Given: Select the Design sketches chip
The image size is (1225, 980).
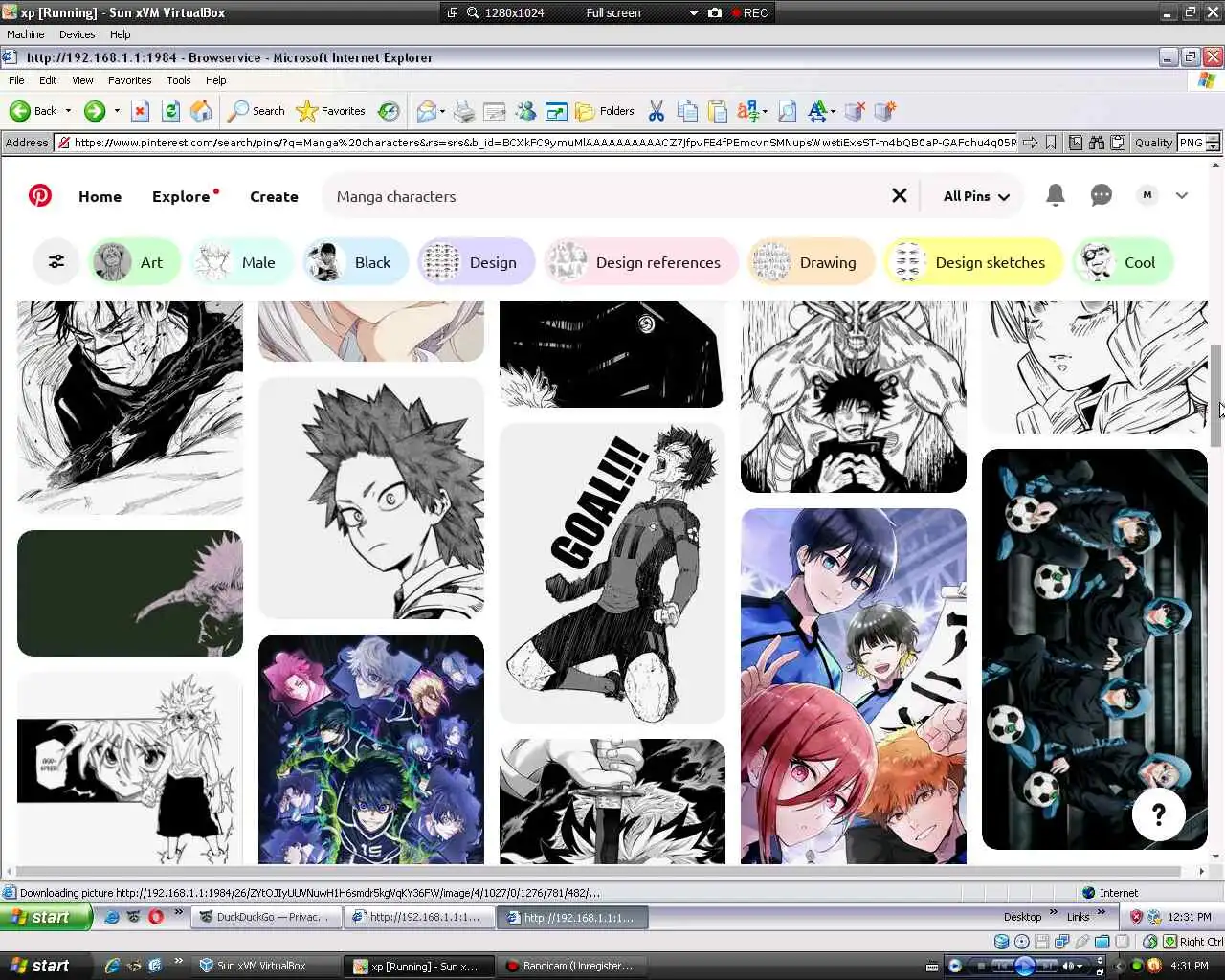Looking at the screenshot, I should [973, 261].
